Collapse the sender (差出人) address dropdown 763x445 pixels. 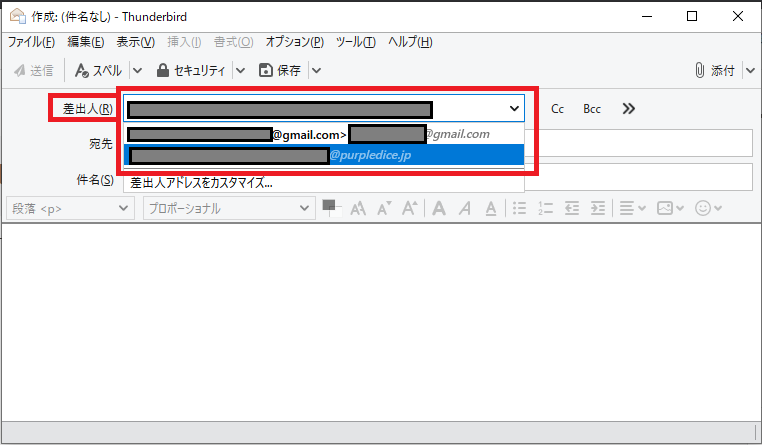click(514, 109)
